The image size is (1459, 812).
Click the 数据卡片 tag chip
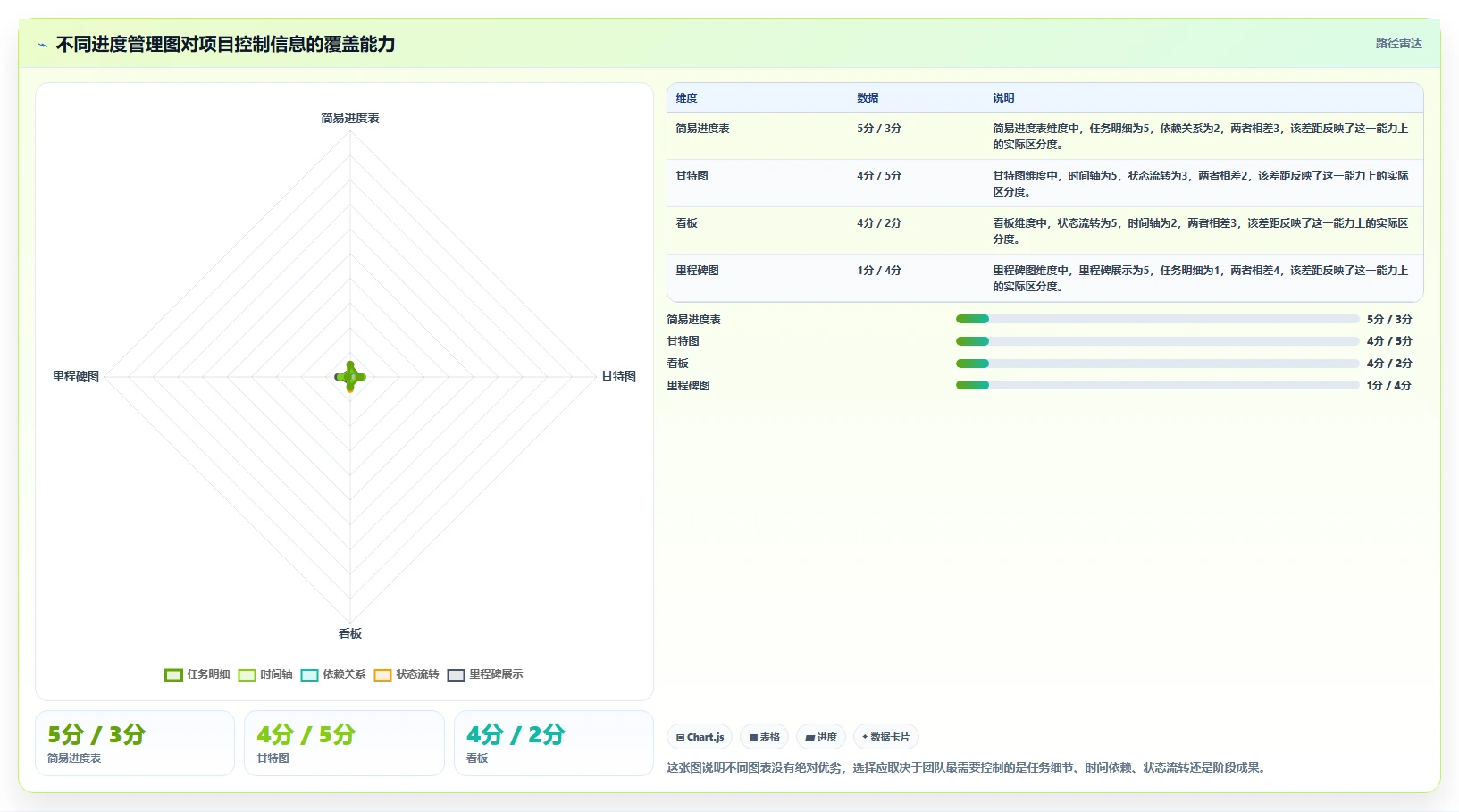pyautogui.click(x=886, y=737)
